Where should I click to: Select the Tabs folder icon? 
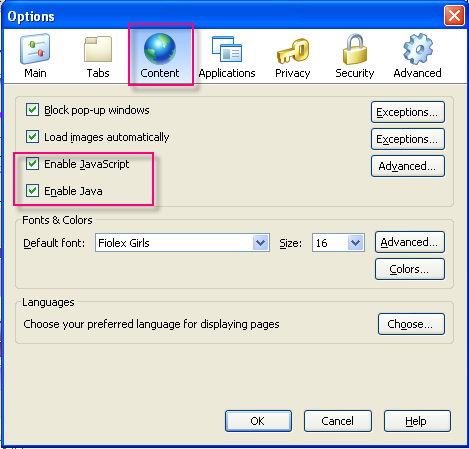(x=98, y=49)
